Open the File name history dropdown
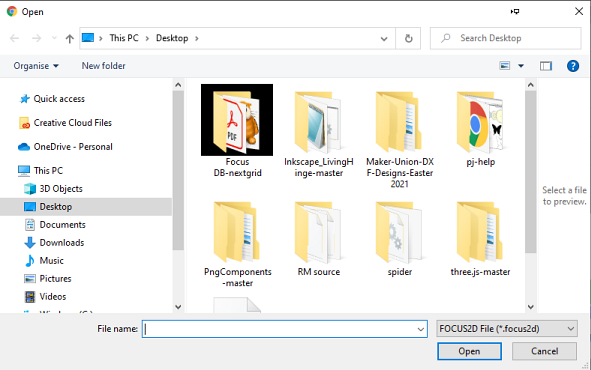Viewport: 591px width, 370px height. click(421, 329)
